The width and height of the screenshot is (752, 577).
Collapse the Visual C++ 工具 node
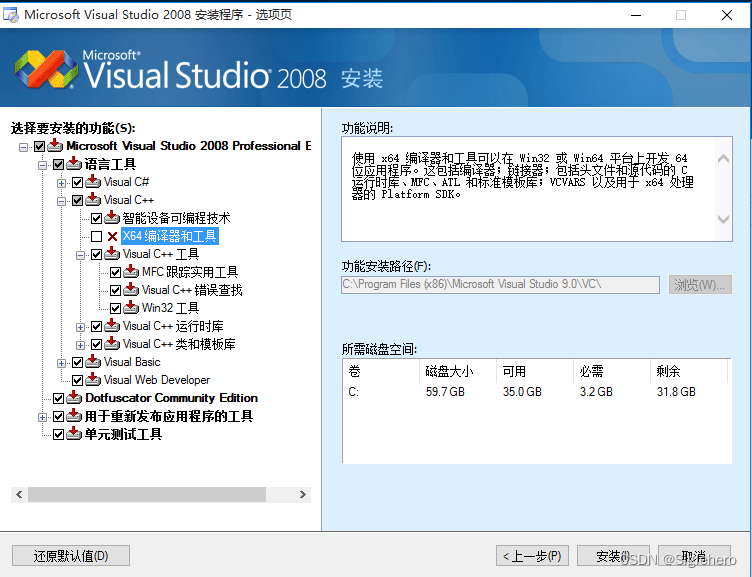(x=81, y=254)
